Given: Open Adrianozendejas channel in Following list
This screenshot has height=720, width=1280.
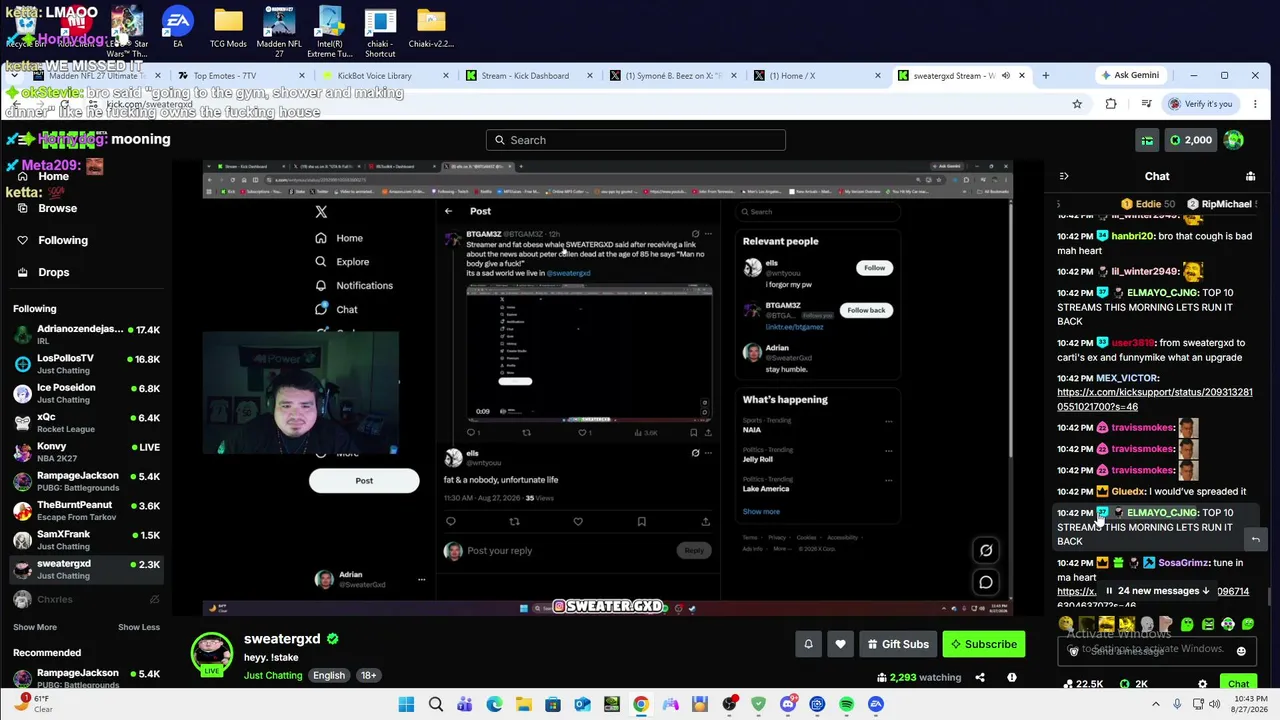Looking at the screenshot, I should click(x=85, y=335).
